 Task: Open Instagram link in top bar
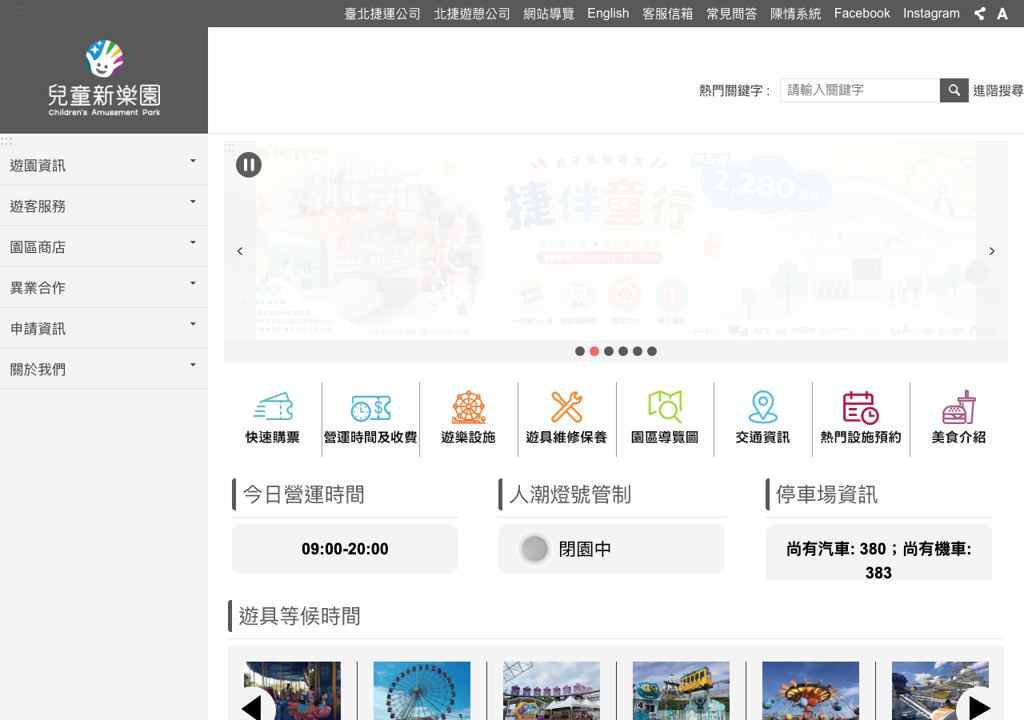tap(931, 14)
